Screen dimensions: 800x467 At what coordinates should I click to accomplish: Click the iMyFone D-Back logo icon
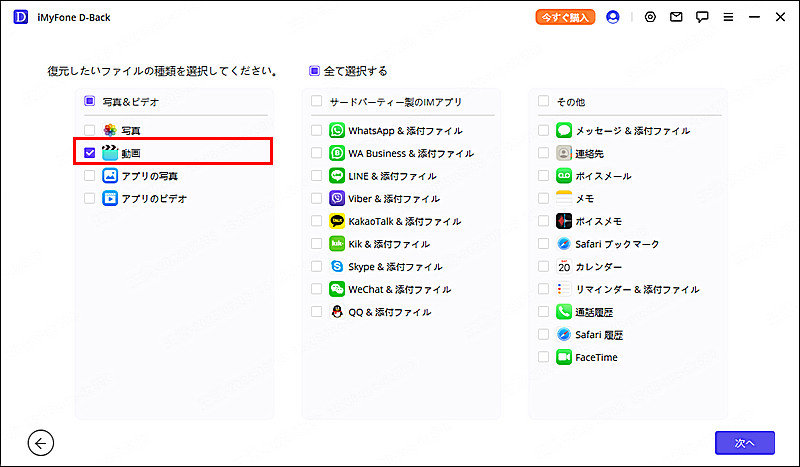point(20,17)
